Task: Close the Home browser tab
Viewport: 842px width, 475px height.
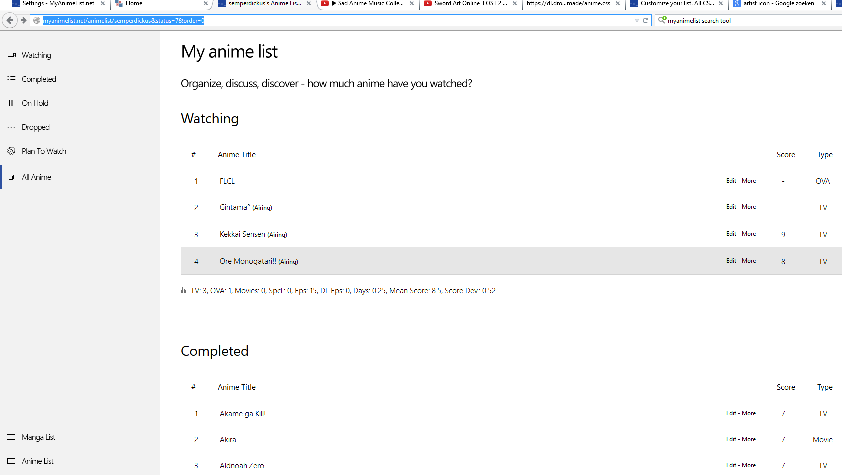Action: click(206, 4)
